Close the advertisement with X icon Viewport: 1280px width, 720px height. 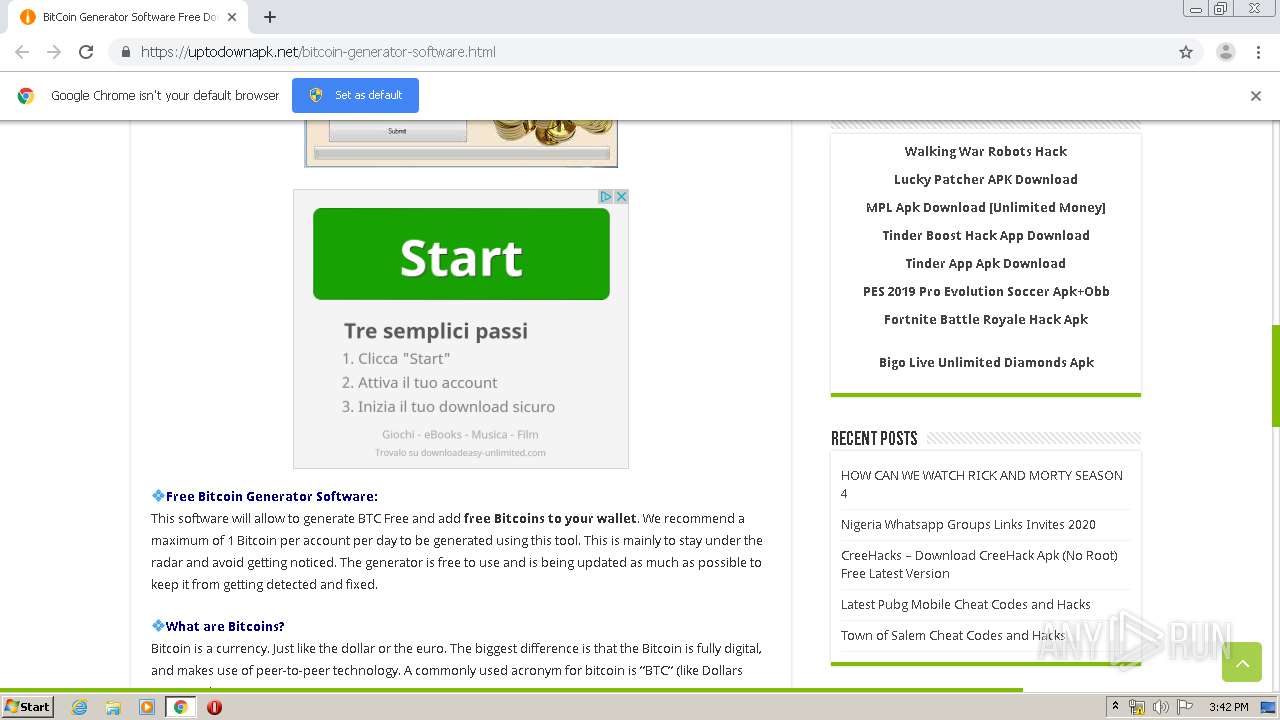(621, 197)
